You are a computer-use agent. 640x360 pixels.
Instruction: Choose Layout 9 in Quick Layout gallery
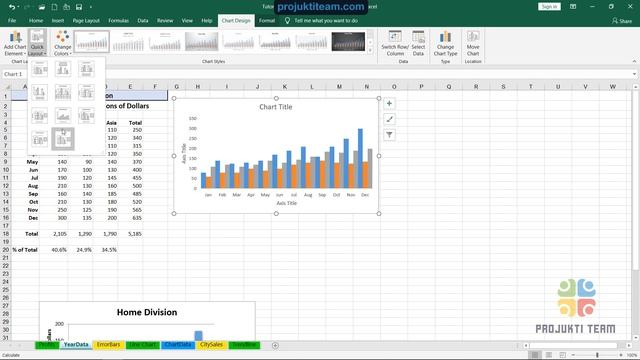pos(87,116)
